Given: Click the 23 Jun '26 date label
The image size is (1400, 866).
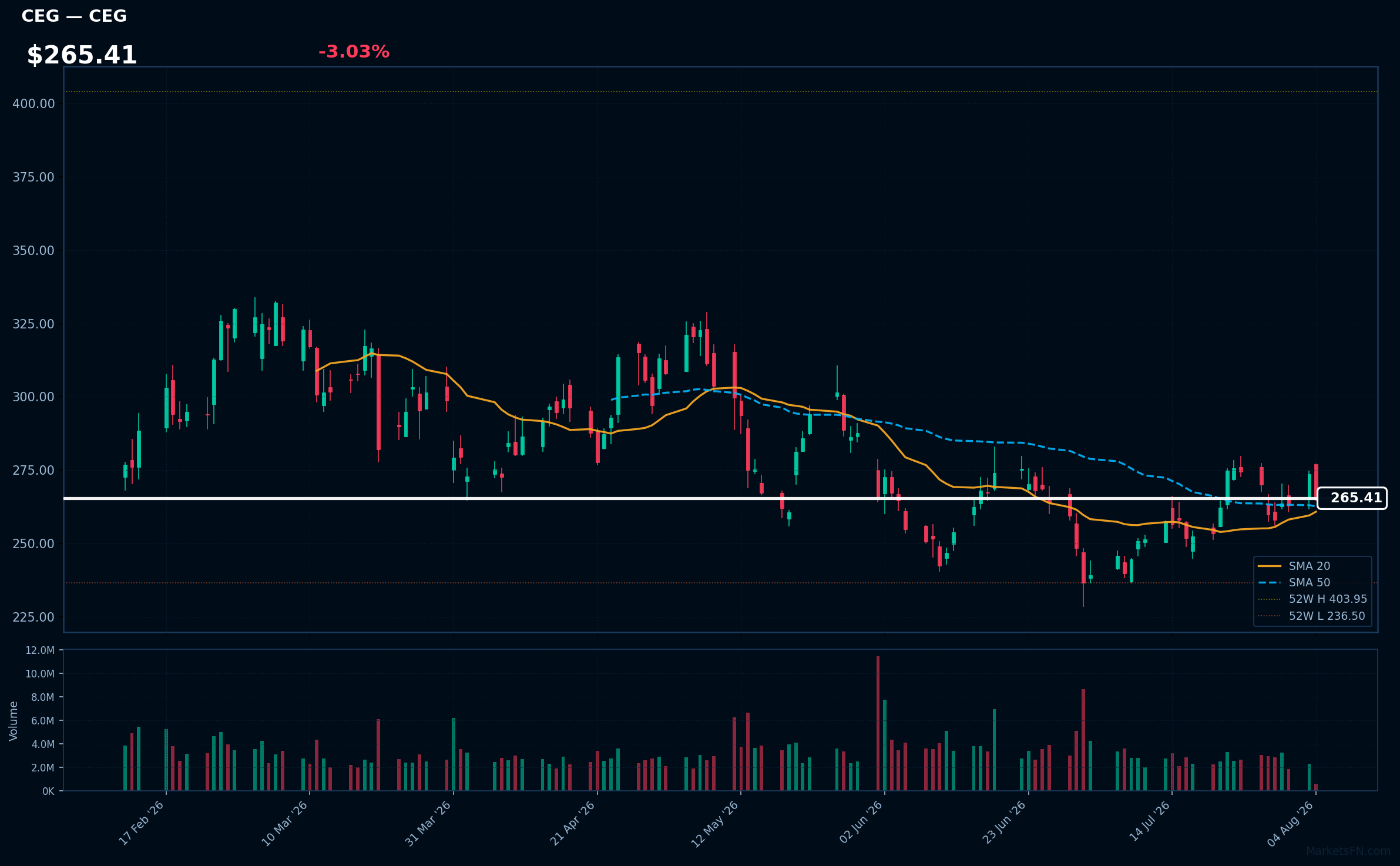Looking at the screenshot, I should coord(1004,823).
